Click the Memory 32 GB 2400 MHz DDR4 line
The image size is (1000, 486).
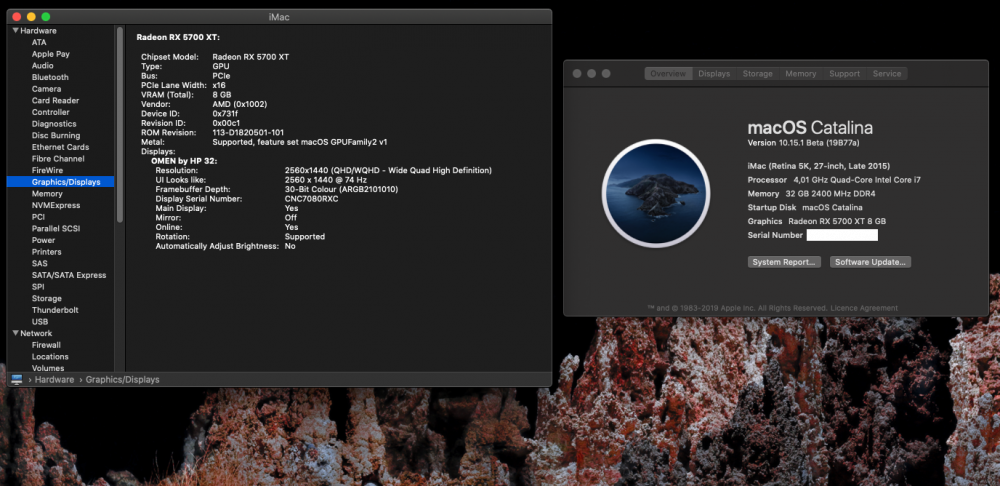811,193
